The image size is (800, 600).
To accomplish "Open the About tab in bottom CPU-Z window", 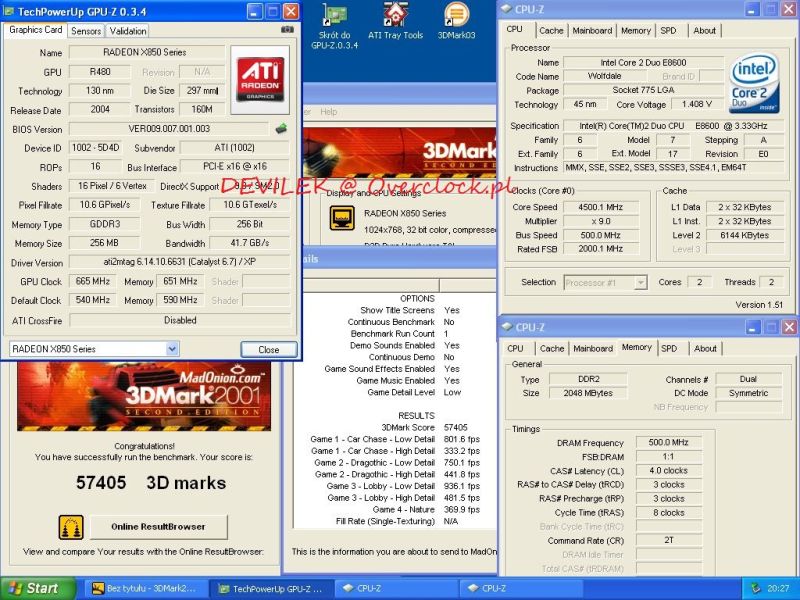I will click(705, 348).
